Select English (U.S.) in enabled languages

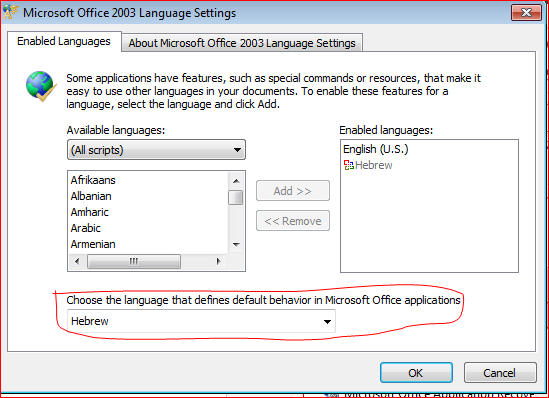pyautogui.click(x=376, y=149)
